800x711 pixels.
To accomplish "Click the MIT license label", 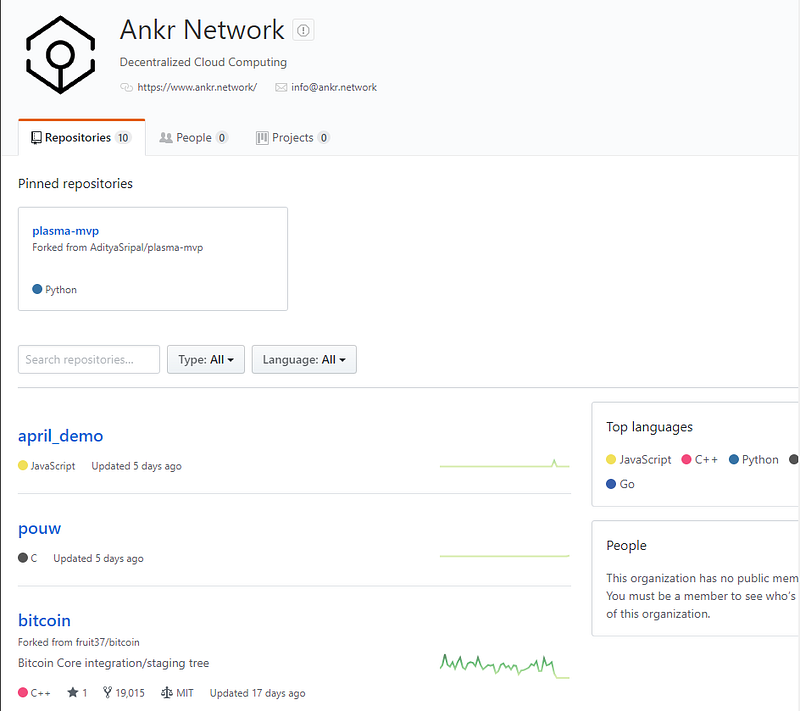I will 185,693.
